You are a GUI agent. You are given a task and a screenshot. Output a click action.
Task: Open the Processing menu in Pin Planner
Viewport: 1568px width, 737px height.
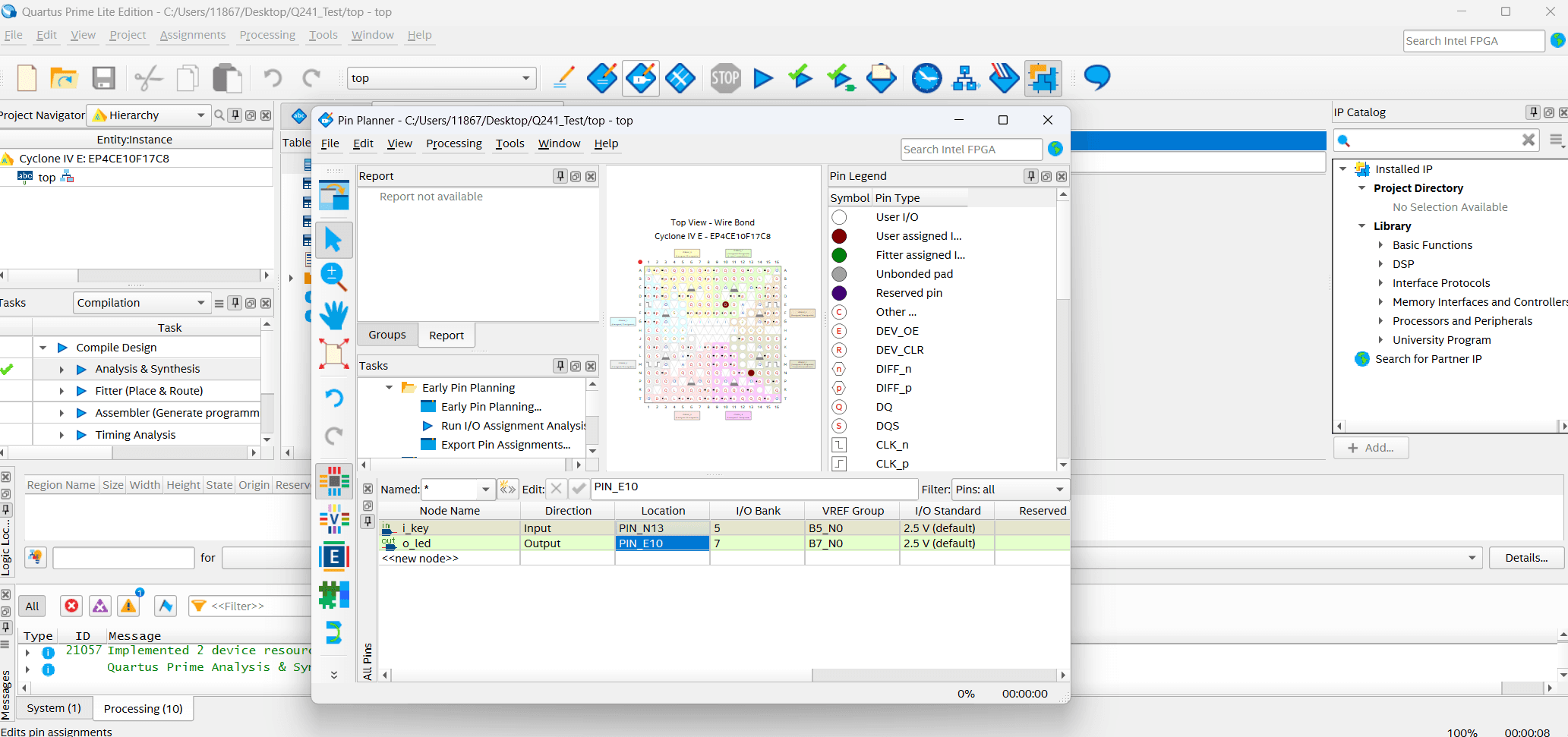coord(453,143)
